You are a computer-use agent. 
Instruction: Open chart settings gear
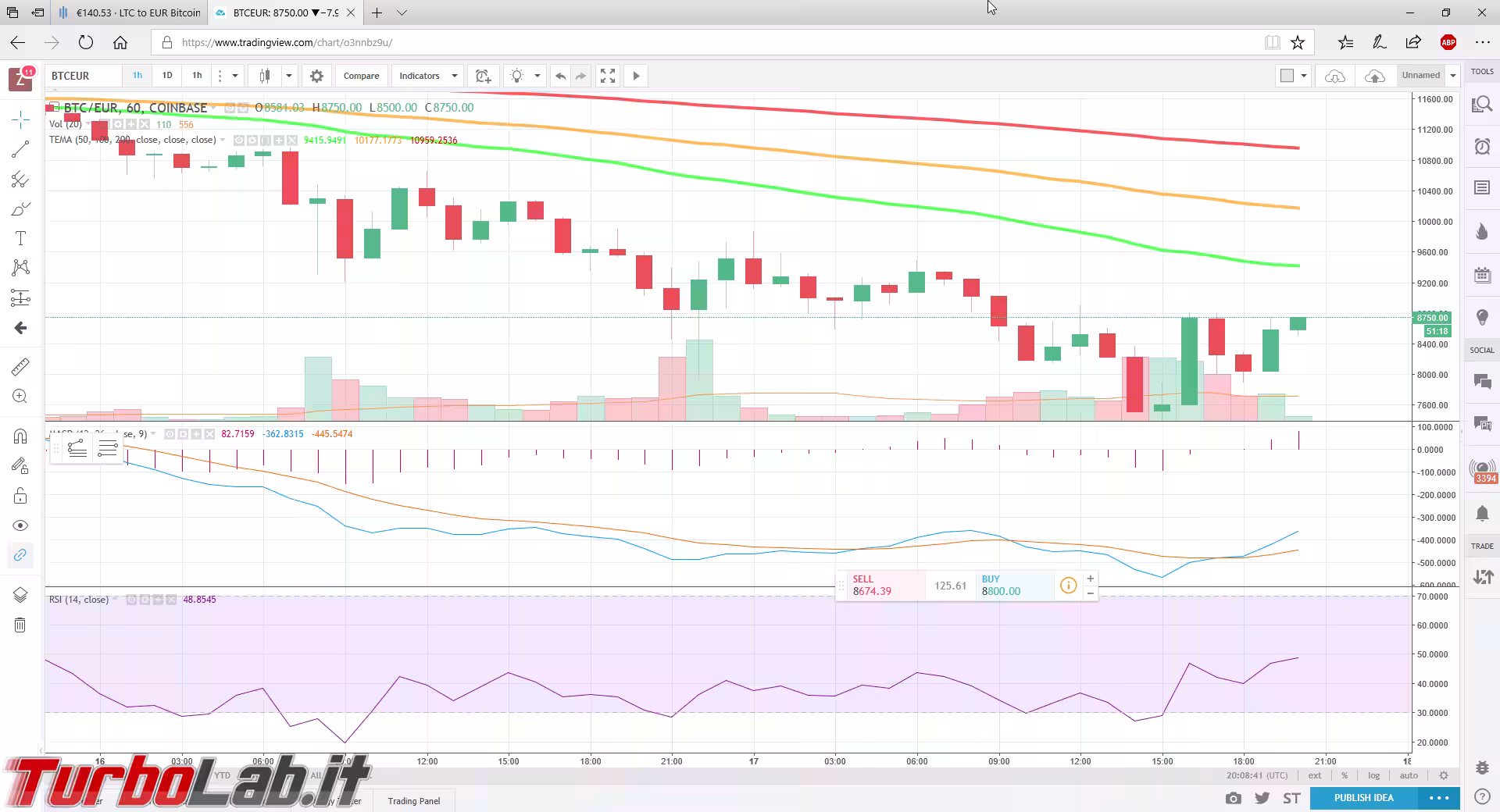316,76
